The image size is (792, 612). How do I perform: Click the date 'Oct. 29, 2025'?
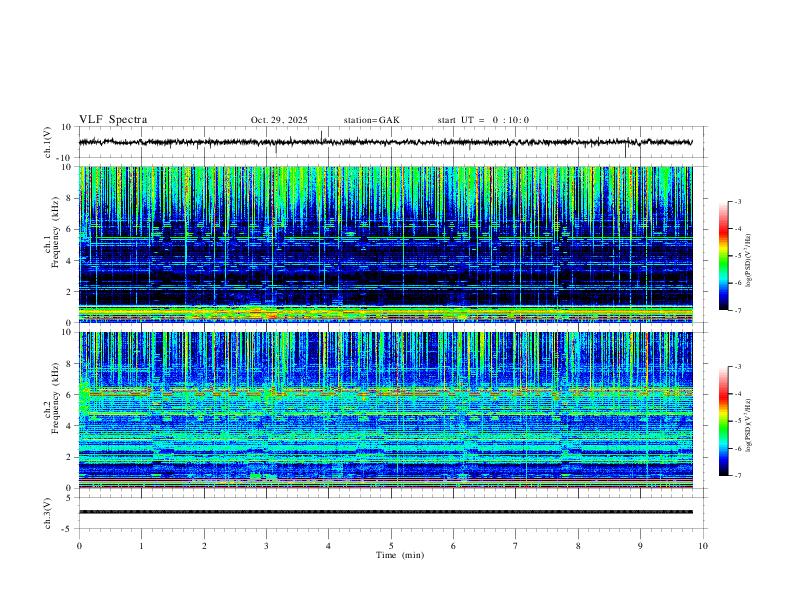coord(279,120)
